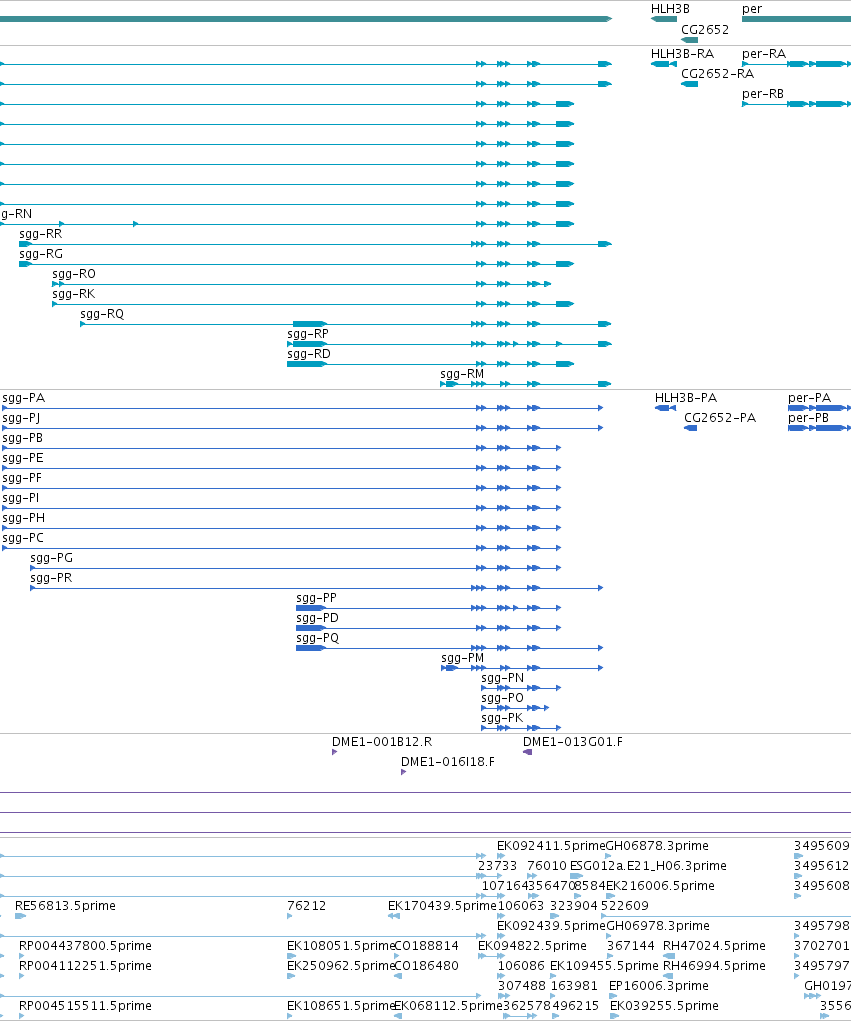Select the EK109455.5prime EST
851x1021 pixels.
[x=553, y=976]
